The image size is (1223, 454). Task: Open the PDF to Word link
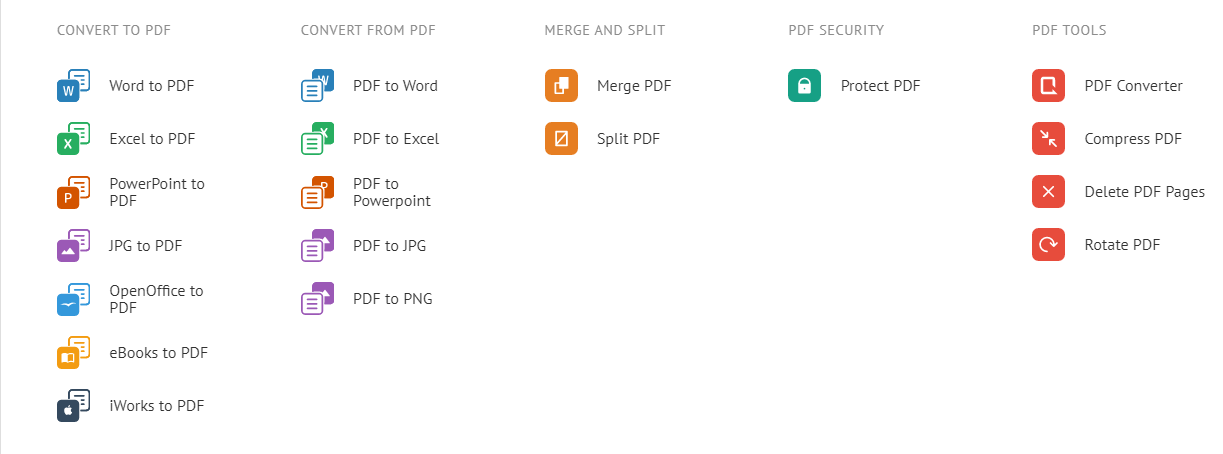click(395, 86)
